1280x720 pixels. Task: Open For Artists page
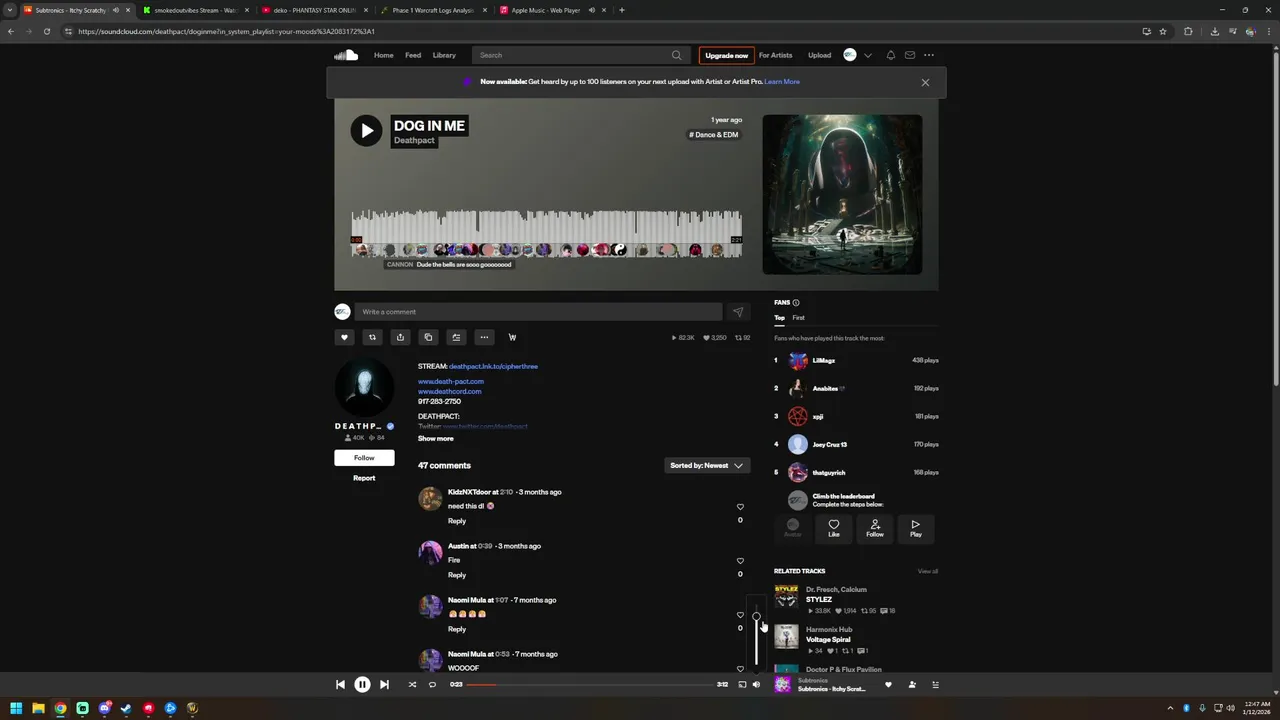click(775, 55)
